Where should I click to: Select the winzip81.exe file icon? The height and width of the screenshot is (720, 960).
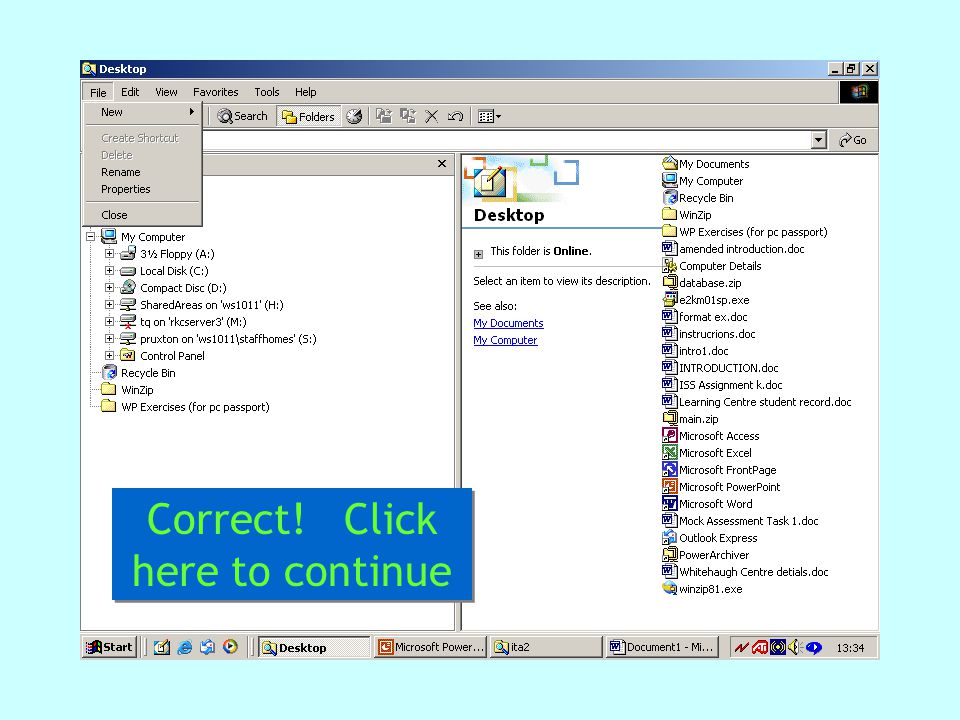point(670,588)
